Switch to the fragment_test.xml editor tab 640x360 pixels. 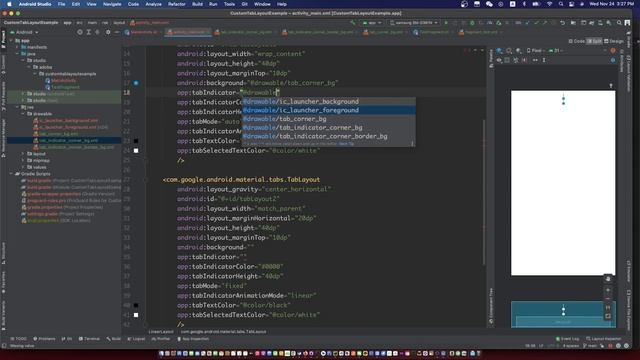[480, 32]
